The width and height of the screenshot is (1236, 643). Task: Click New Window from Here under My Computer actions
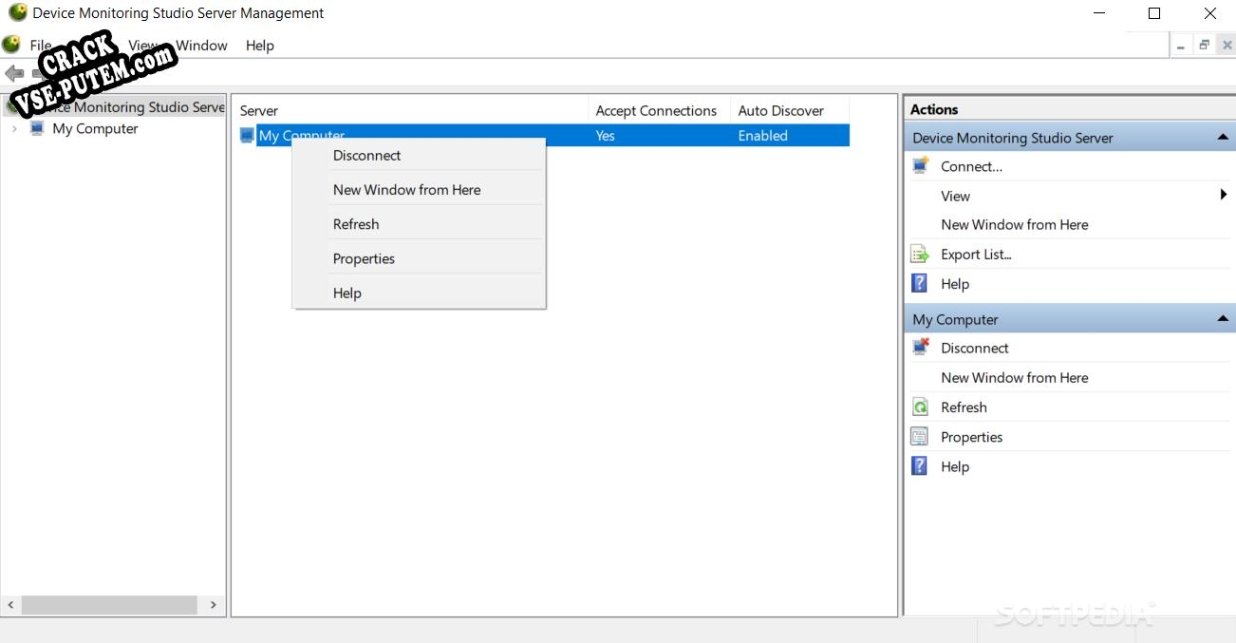tap(1014, 378)
